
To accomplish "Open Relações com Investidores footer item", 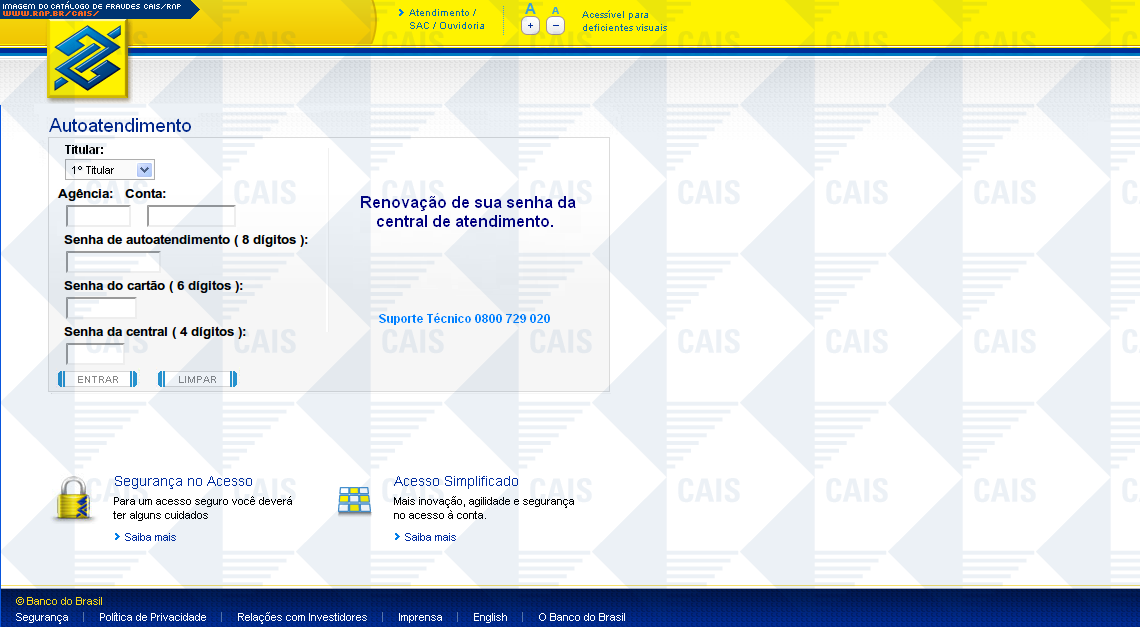I will [302, 617].
